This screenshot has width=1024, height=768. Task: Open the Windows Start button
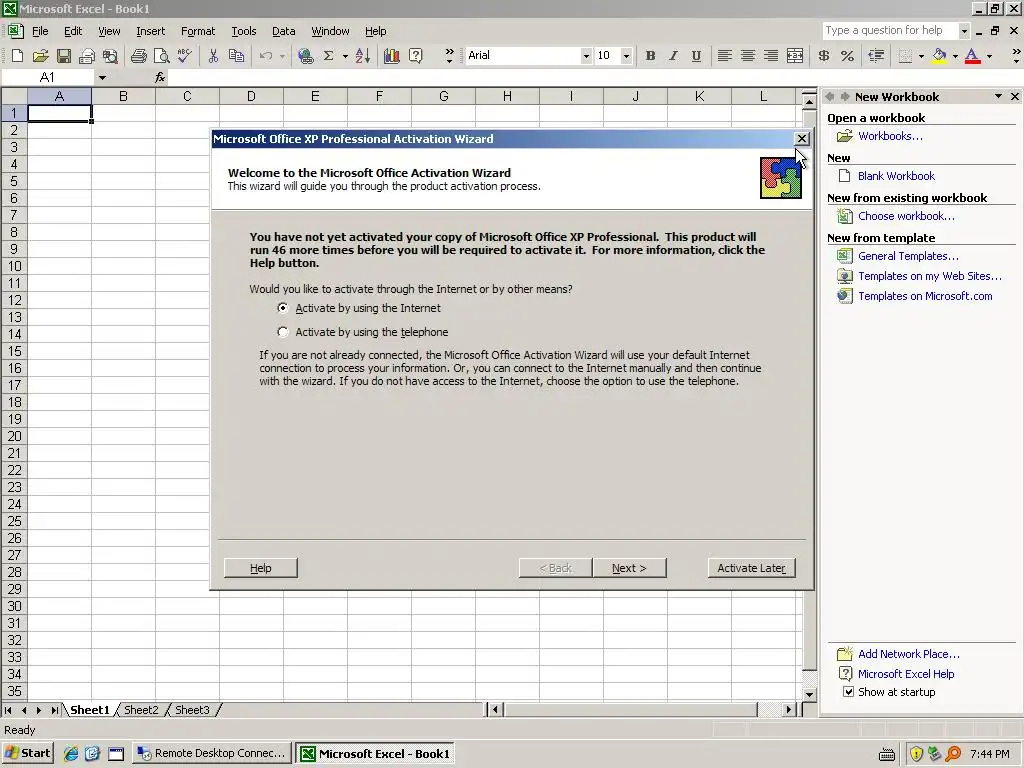27,753
